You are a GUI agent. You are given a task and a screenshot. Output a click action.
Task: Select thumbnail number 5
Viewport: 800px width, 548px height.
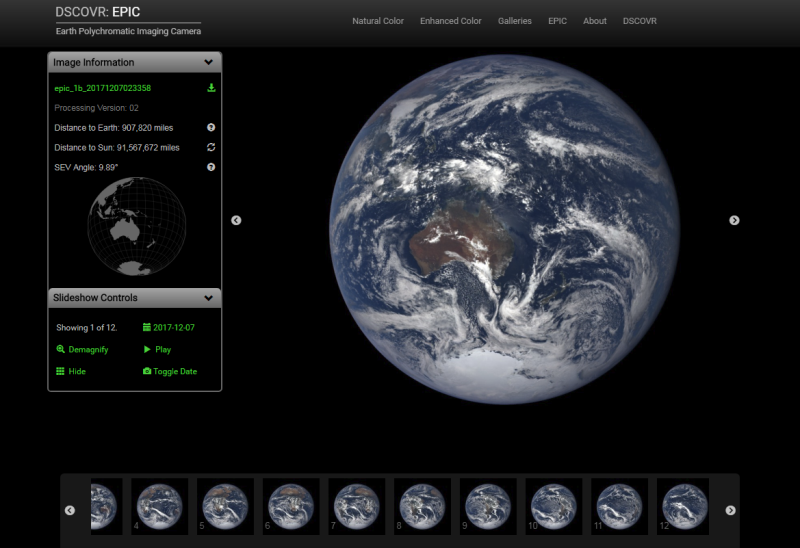click(226, 506)
